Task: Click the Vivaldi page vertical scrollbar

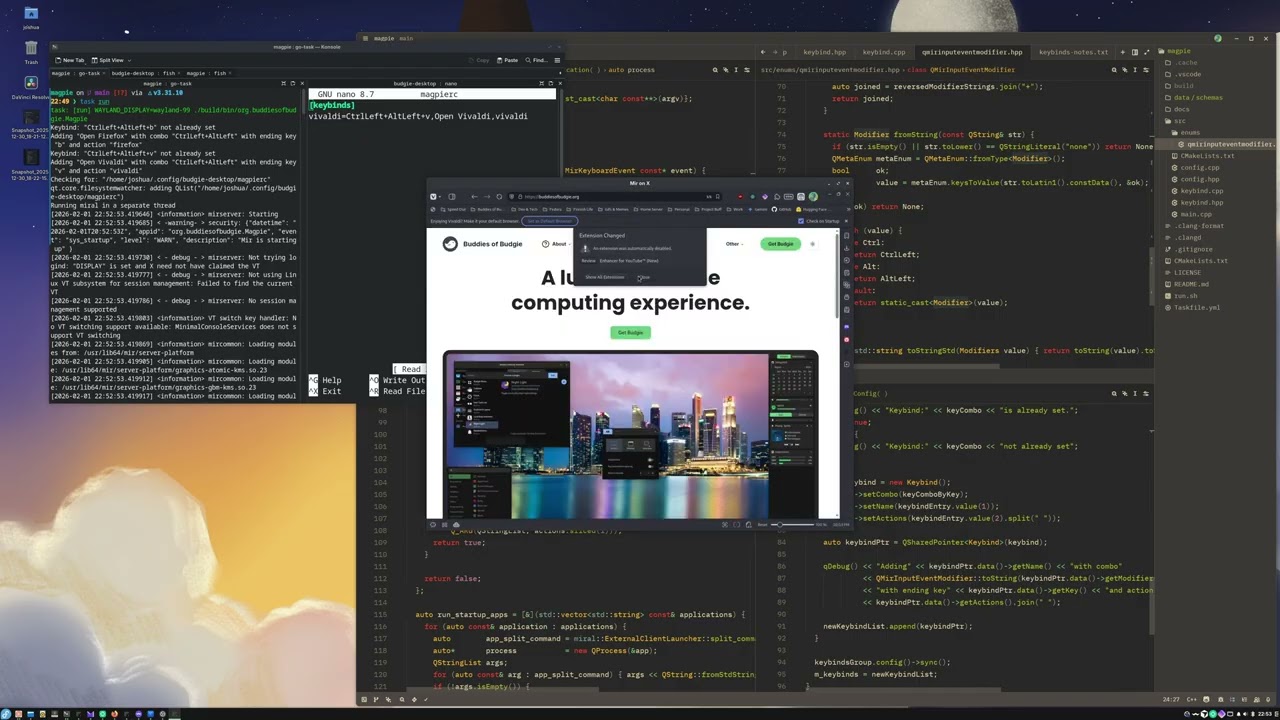Action: (x=839, y=275)
